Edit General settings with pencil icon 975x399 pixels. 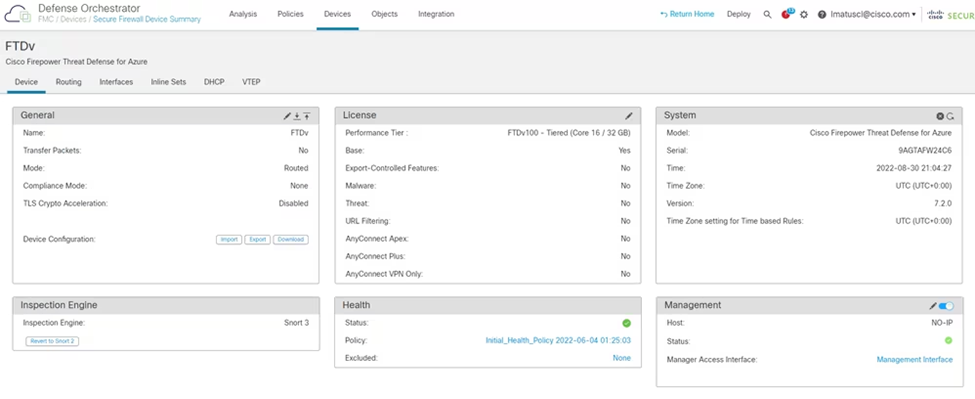click(287, 116)
